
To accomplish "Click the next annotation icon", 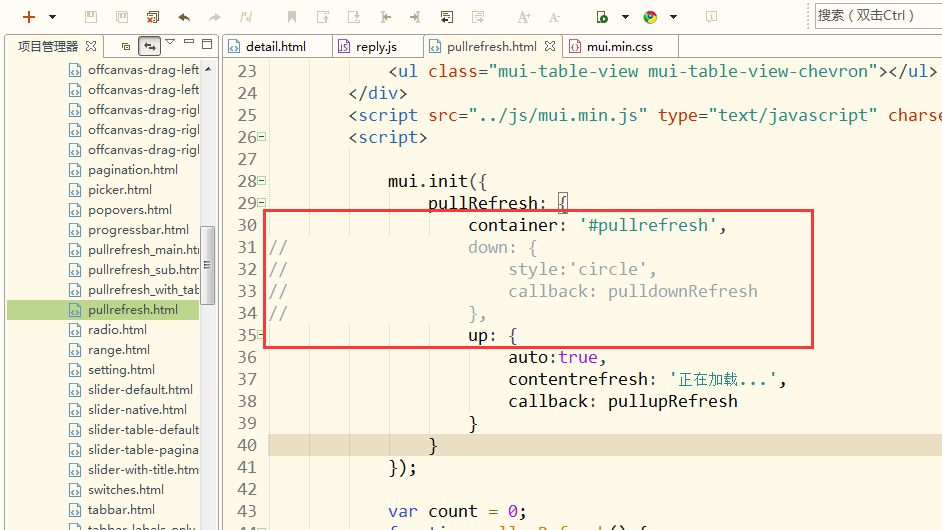I will pyautogui.click(x=354, y=17).
